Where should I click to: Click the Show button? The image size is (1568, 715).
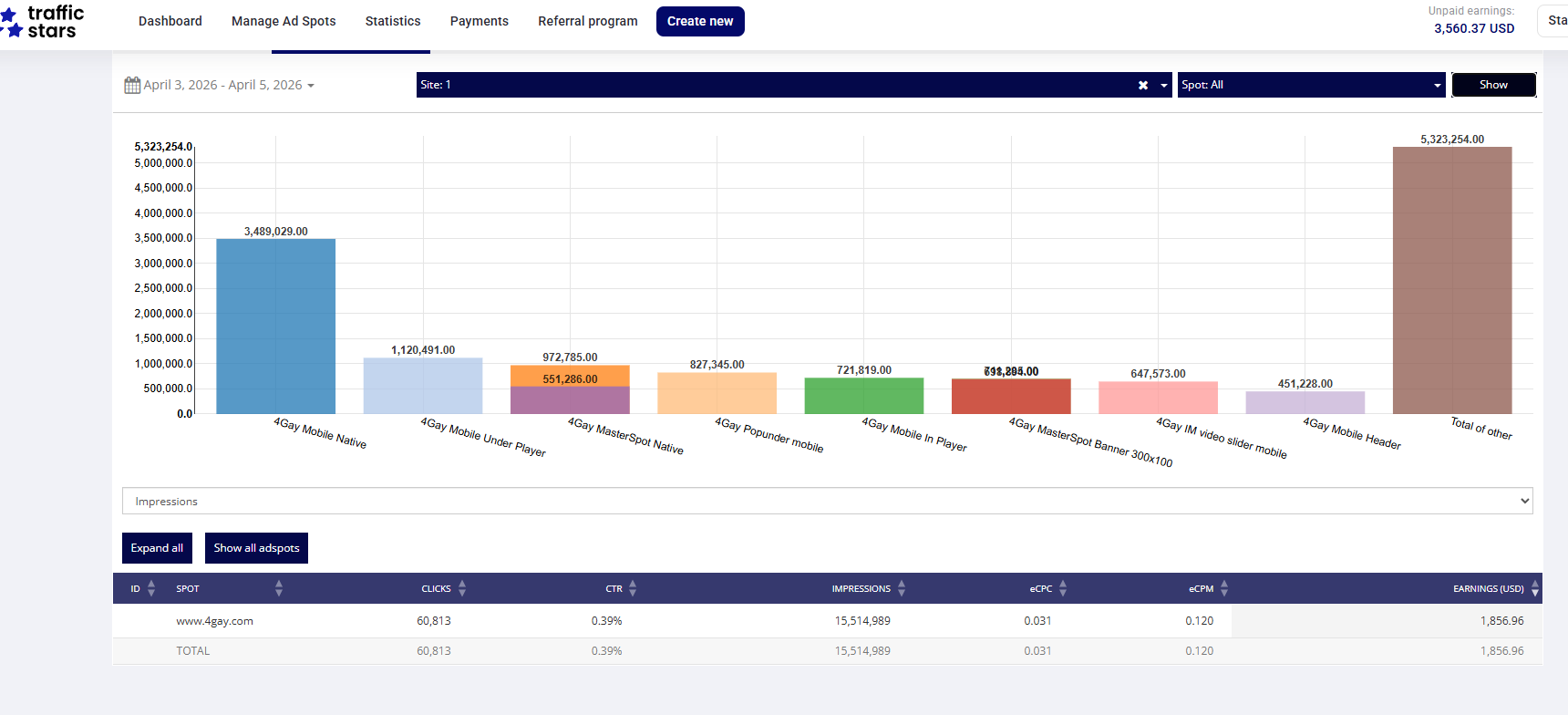pos(1493,85)
